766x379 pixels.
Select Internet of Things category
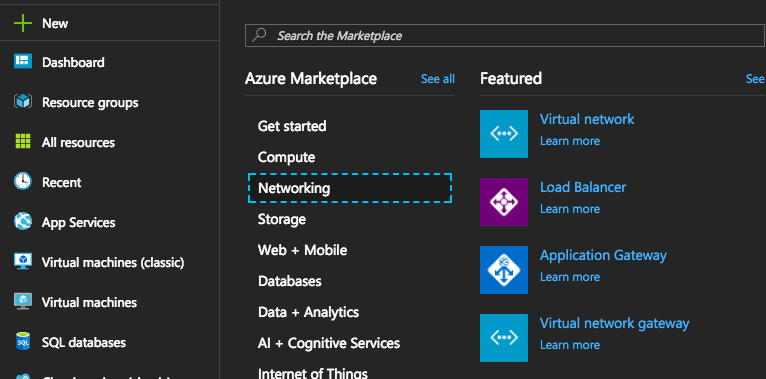(x=313, y=374)
